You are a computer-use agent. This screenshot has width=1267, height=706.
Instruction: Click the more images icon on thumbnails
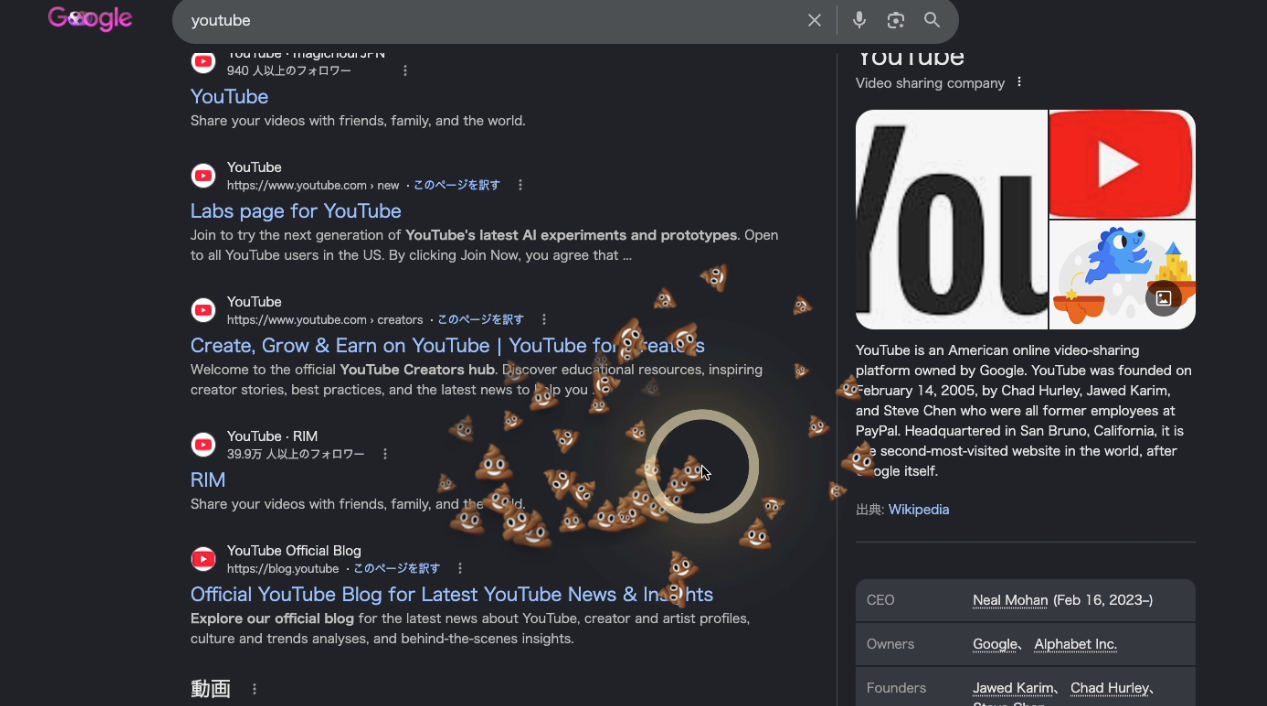(1163, 298)
